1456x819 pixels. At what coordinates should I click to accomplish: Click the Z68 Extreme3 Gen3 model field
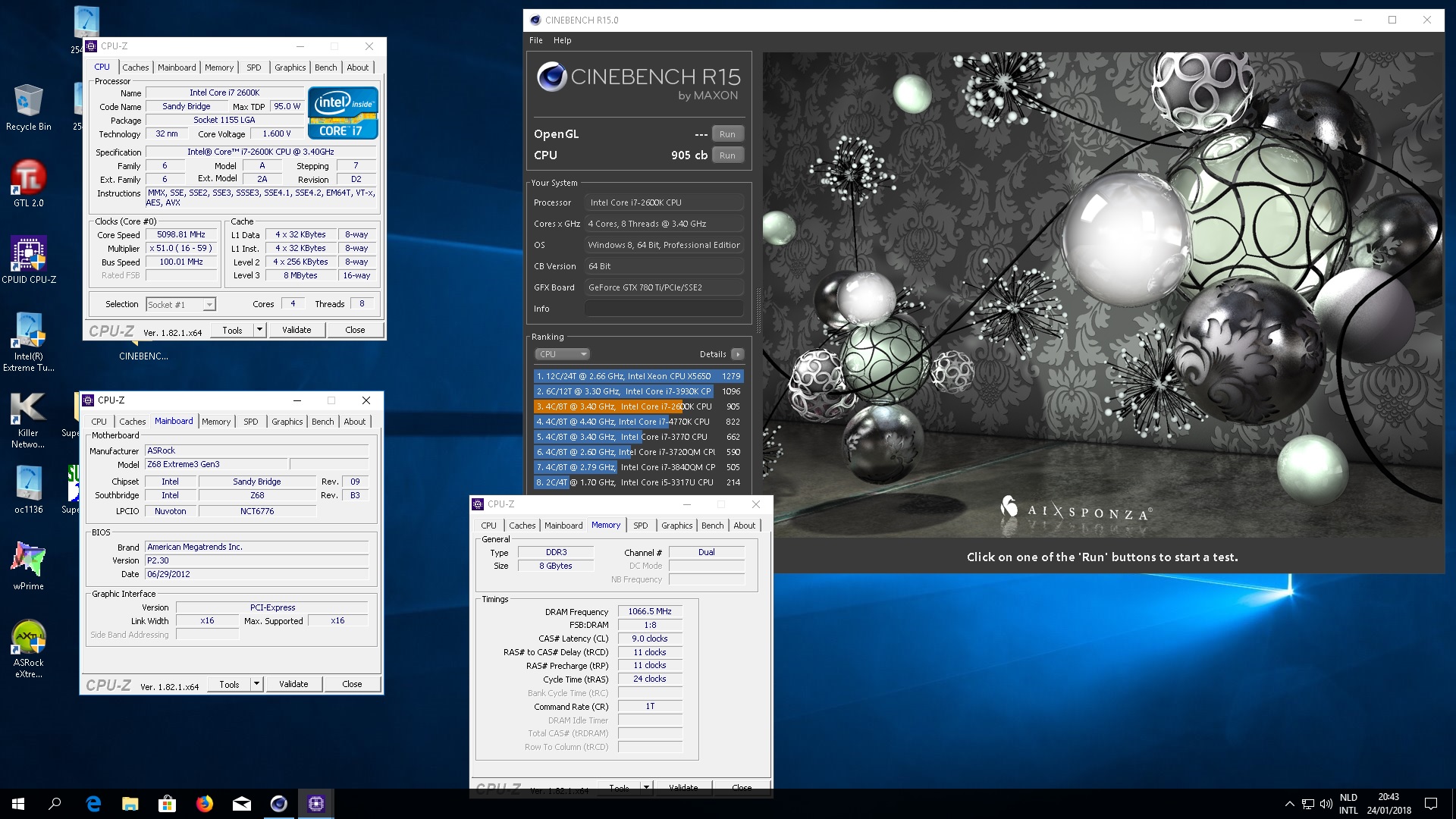tap(217, 464)
